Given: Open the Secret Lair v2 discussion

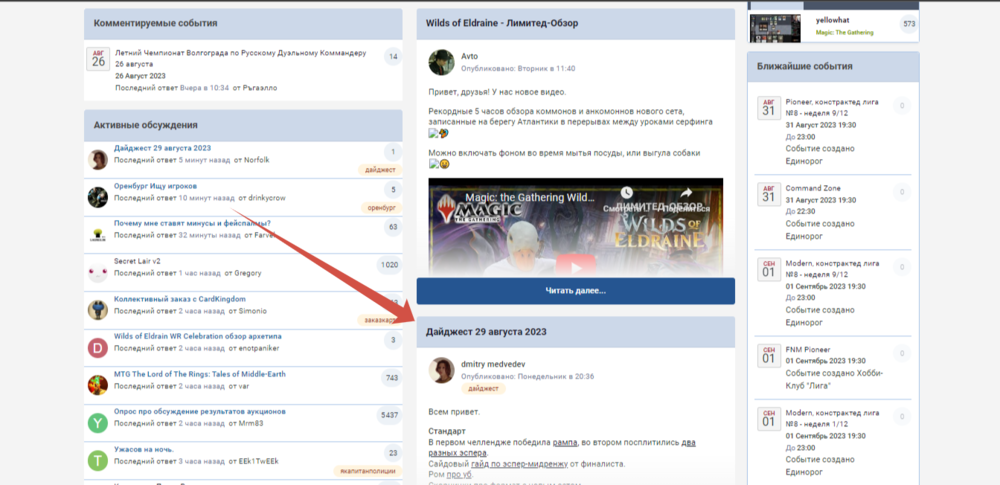Looking at the screenshot, I should tap(138, 261).
